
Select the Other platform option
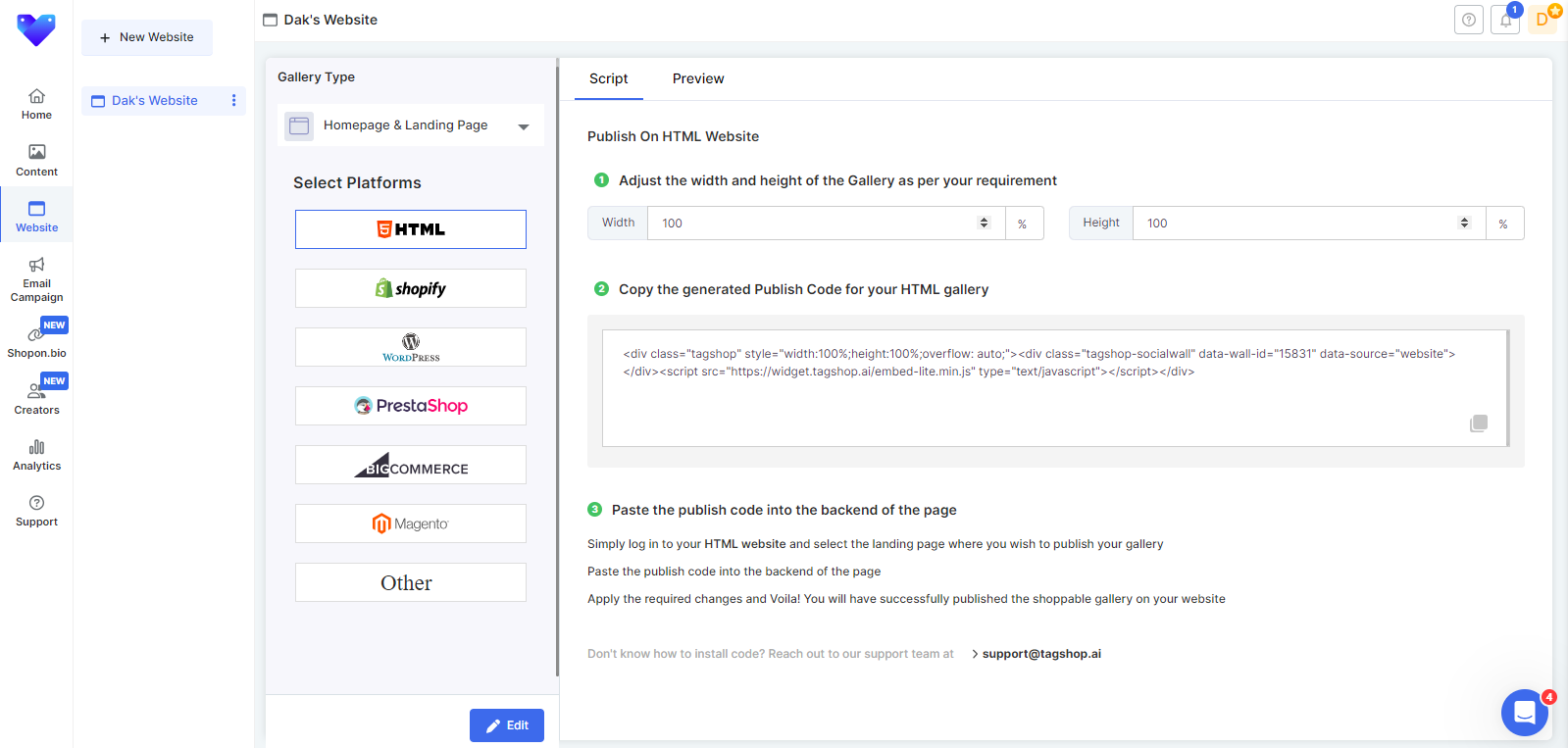click(411, 582)
